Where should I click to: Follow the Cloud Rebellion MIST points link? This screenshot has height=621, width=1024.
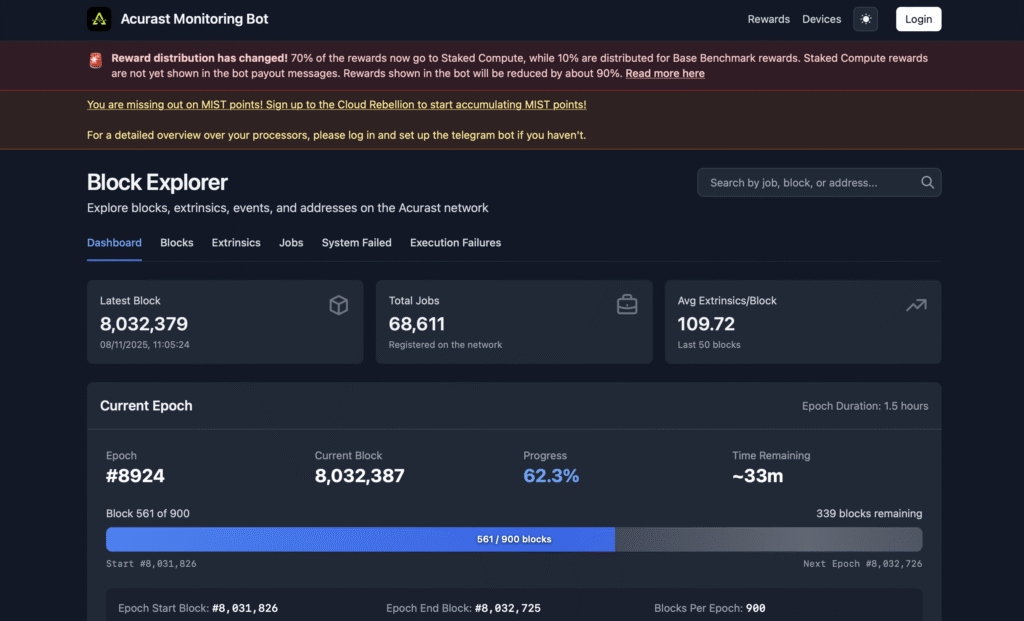[336, 105]
